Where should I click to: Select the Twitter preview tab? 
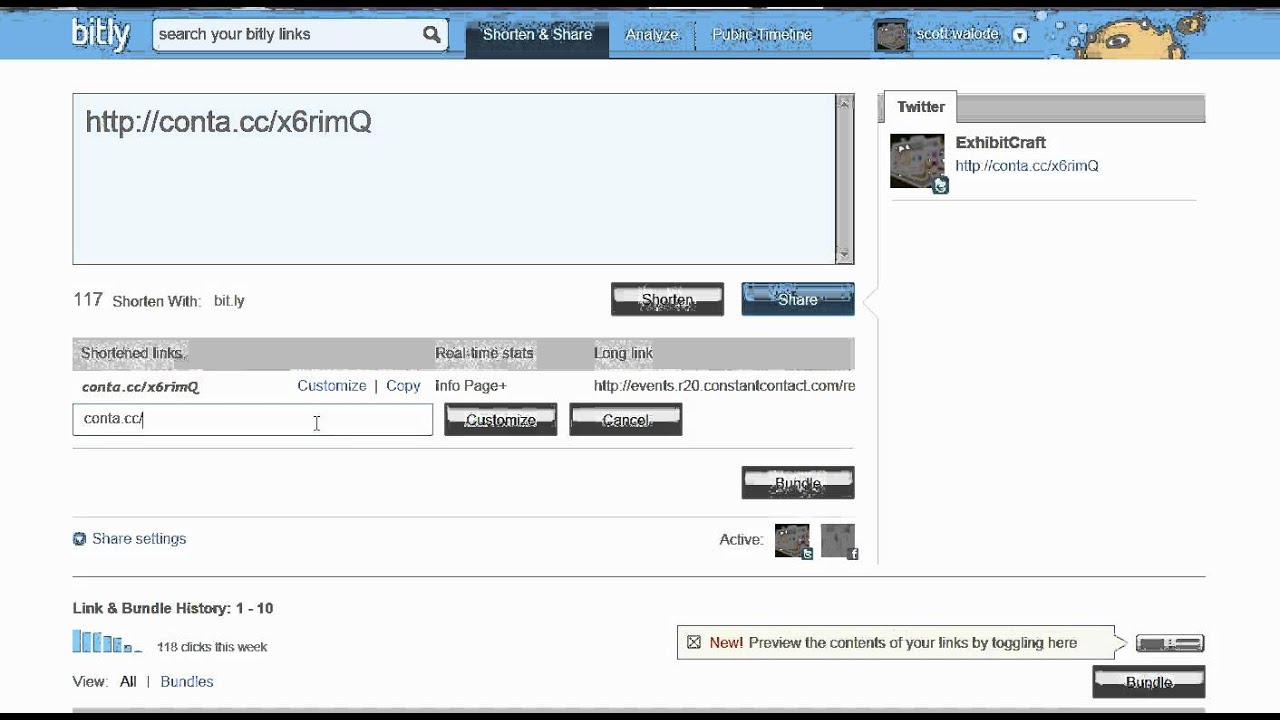point(921,107)
